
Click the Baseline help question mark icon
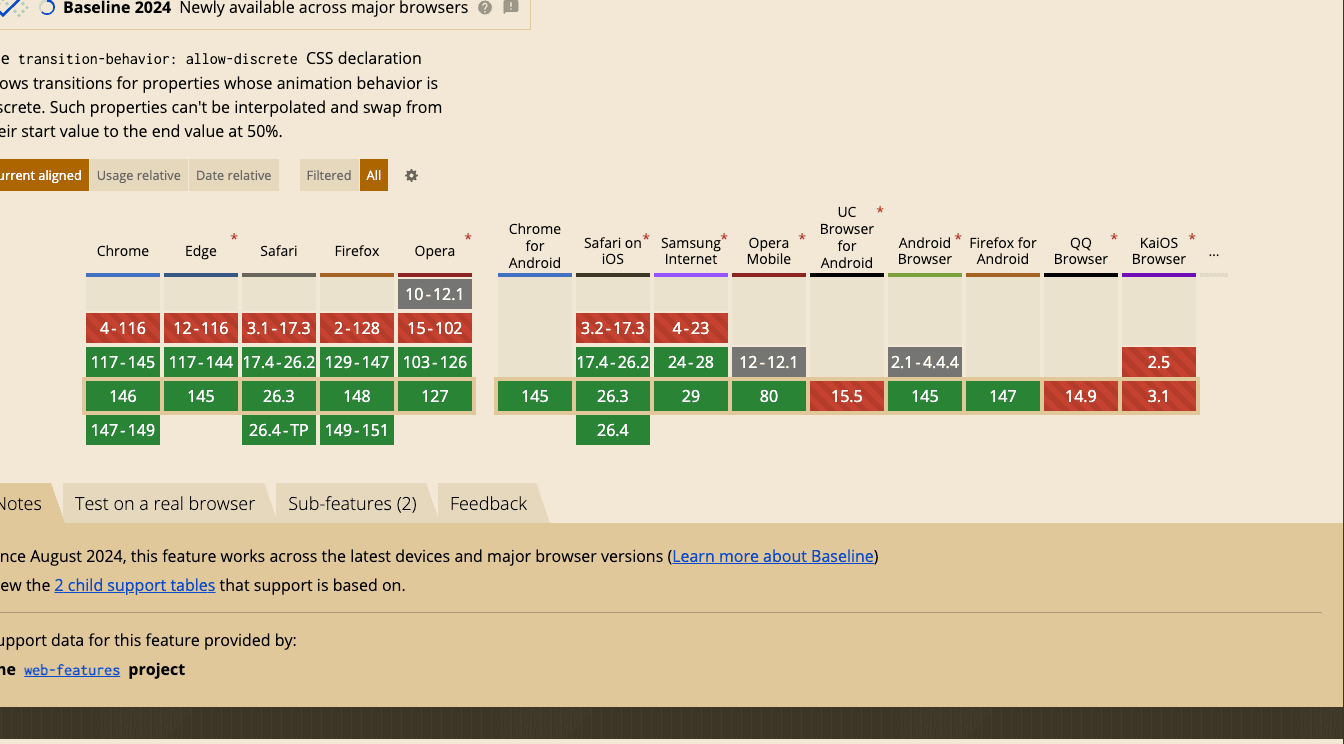[x=485, y=8]
